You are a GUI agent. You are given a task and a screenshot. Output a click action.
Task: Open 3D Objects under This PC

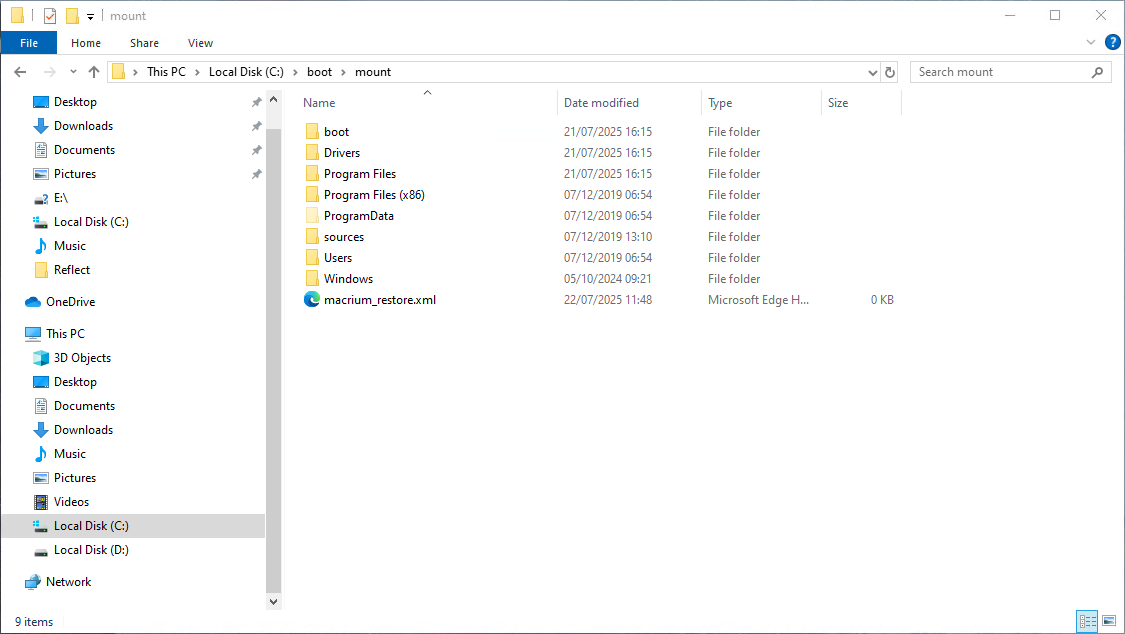[82, 358]
